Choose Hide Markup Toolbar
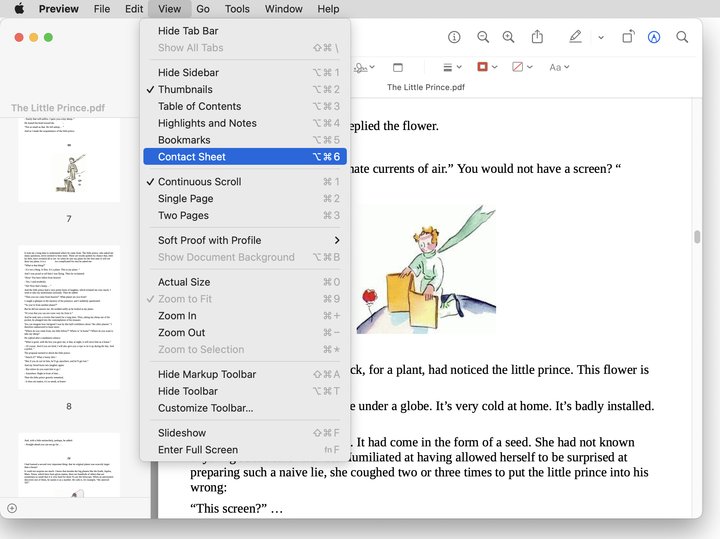This screenshot has height=539, width=720. [x=245, y=374]
